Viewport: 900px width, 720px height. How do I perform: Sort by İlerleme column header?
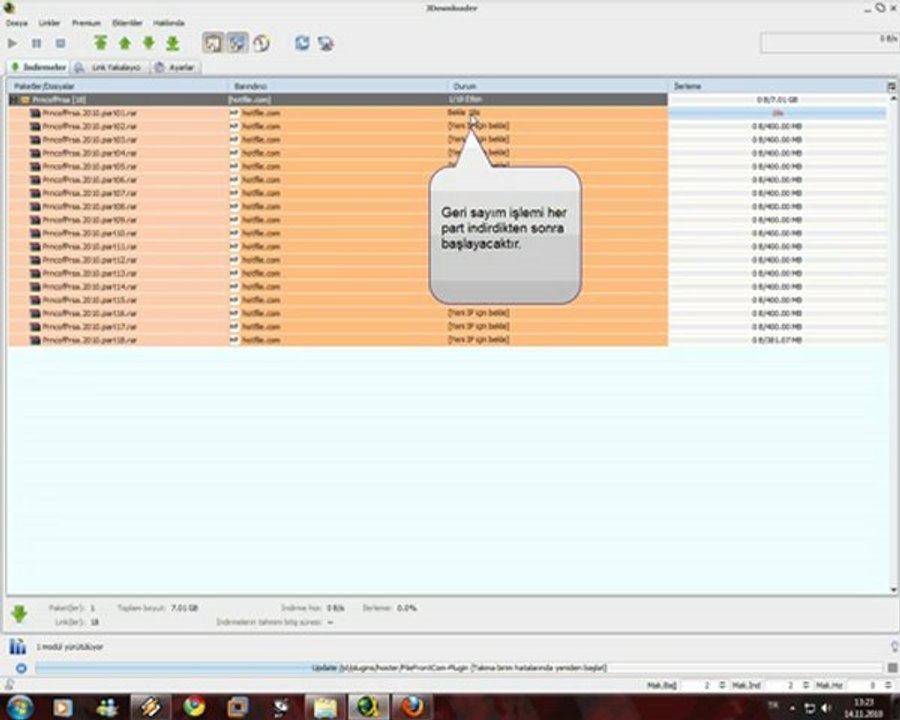(x=777, y=86)
